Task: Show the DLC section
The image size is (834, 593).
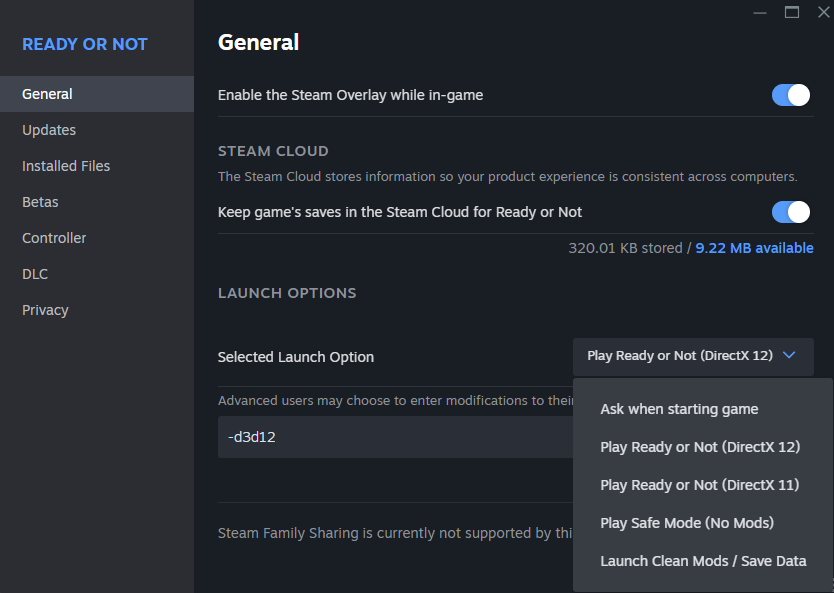Action: [35, 274]
